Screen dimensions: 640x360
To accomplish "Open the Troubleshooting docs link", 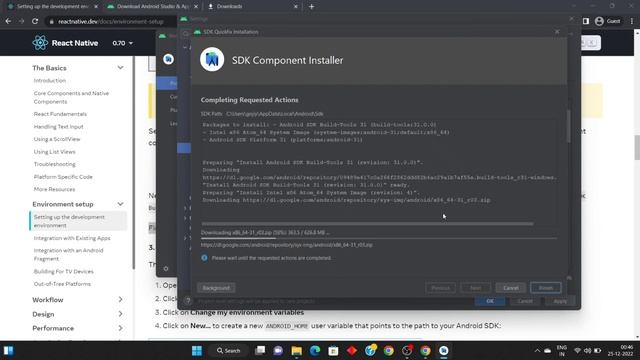I will pos(54,164).
